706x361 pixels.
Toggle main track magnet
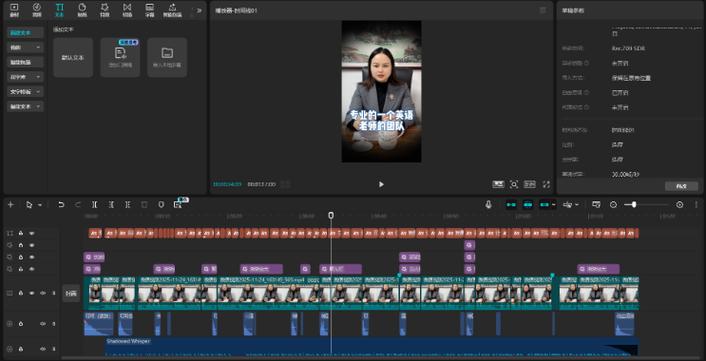click(511, 204)
